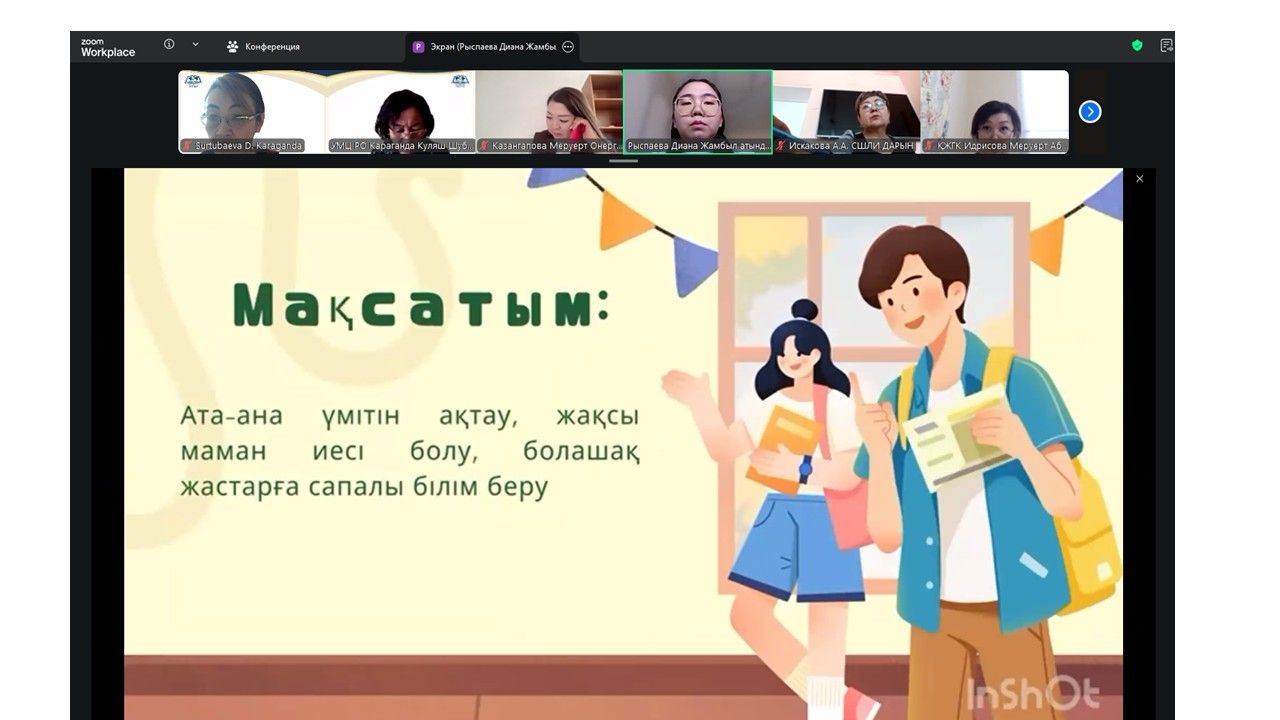Image resolution: width=1280 pixels, height=720 pixels.
Task: Select УМЦ РО Караганда Куляш video thumbnail
Action: click(401, 106)
